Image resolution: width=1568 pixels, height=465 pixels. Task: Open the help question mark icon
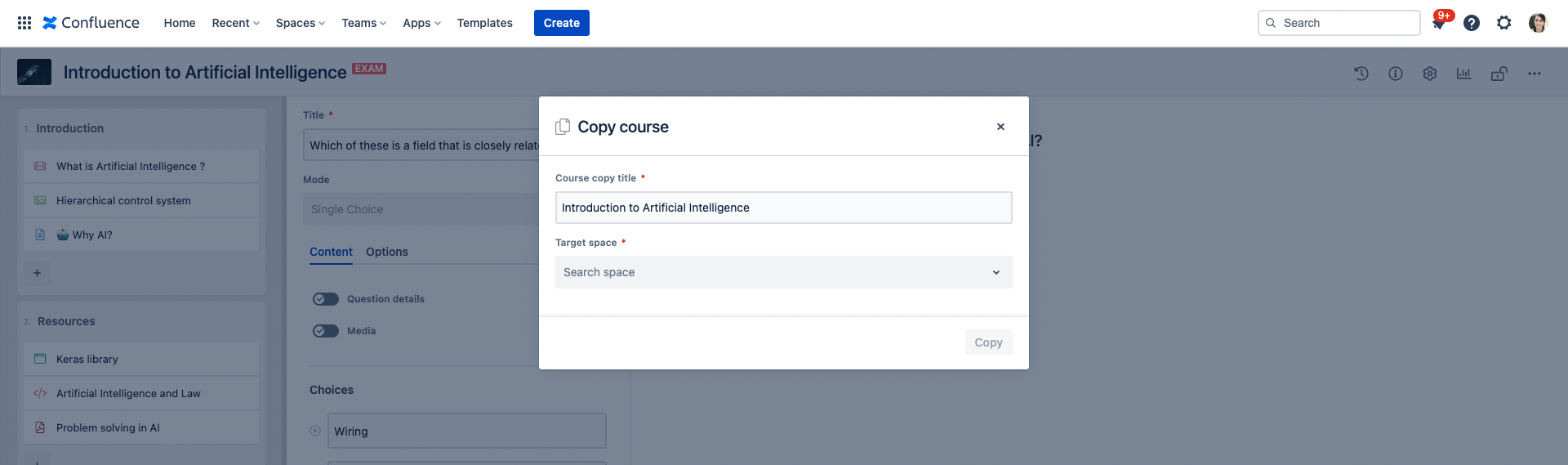coord(1472,23)
